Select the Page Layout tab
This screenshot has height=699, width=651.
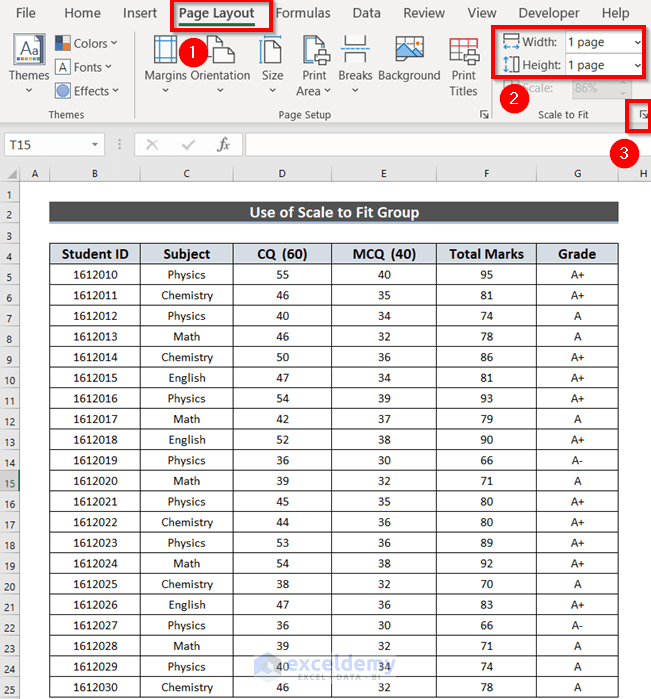pos(217,14)
